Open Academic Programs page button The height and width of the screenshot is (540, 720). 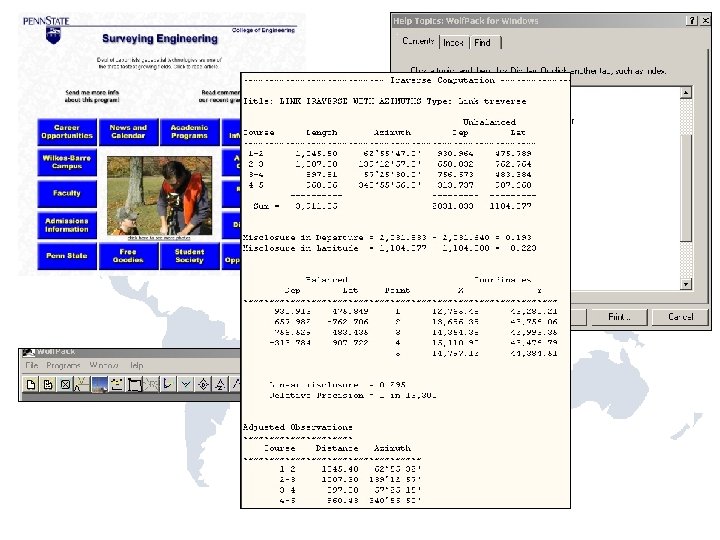click(190, 132)
